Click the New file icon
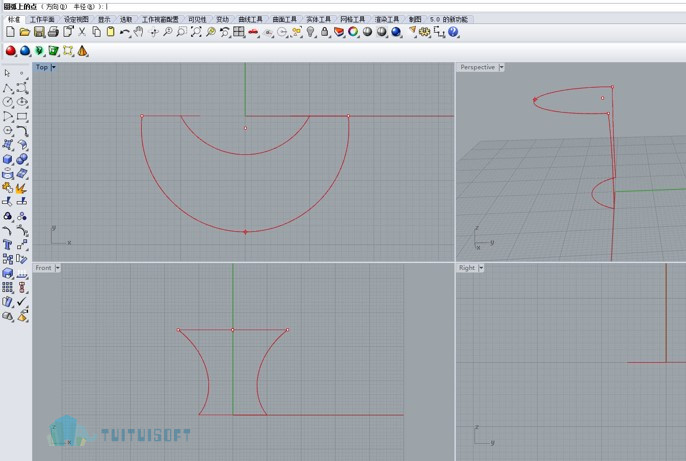This screenshot has height=461, width=686. pos(10,31)
